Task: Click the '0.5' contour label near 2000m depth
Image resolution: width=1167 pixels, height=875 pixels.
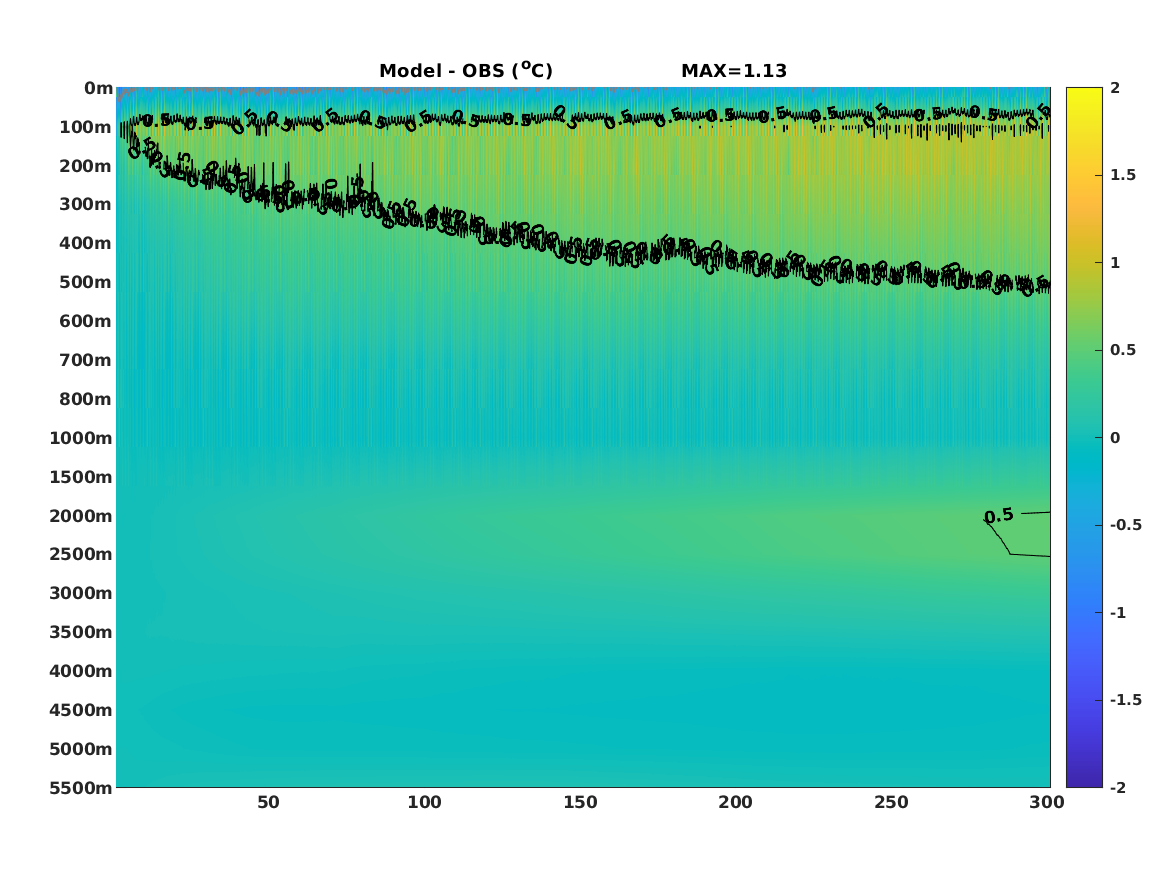Action: point(999,515)
